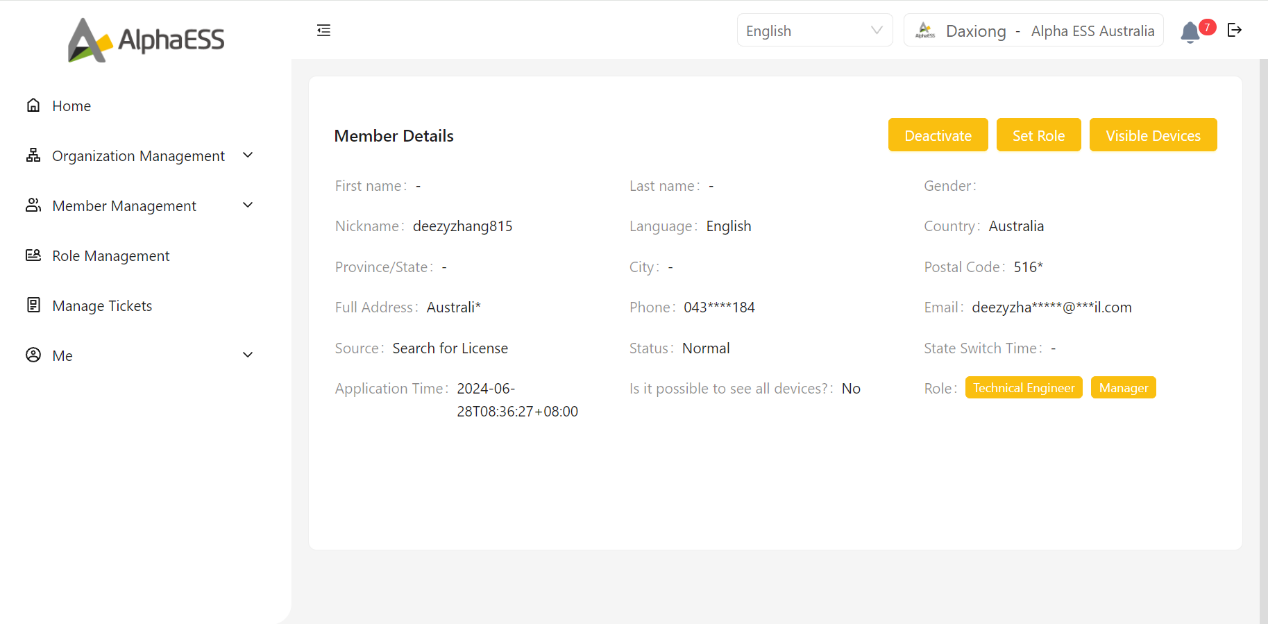Open the English language dropdown

814,31
